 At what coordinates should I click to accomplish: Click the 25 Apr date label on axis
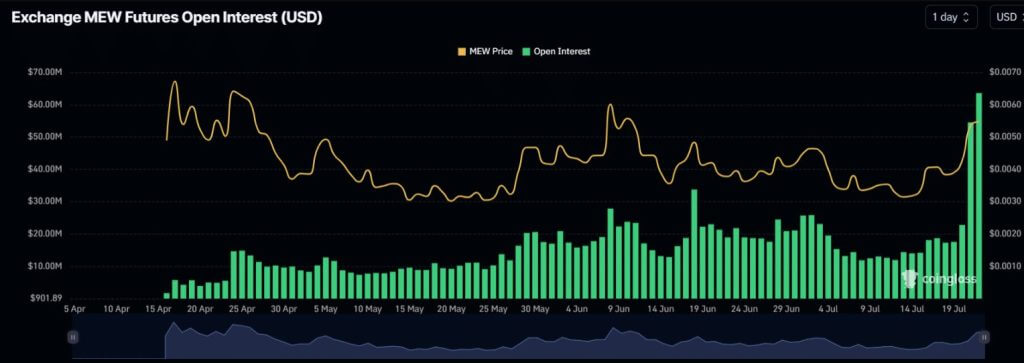pyautogui.click(x=242, y=309)
